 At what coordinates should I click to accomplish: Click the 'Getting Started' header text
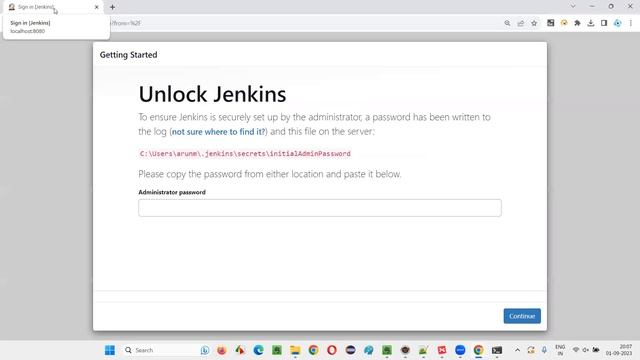pos(128,55)
